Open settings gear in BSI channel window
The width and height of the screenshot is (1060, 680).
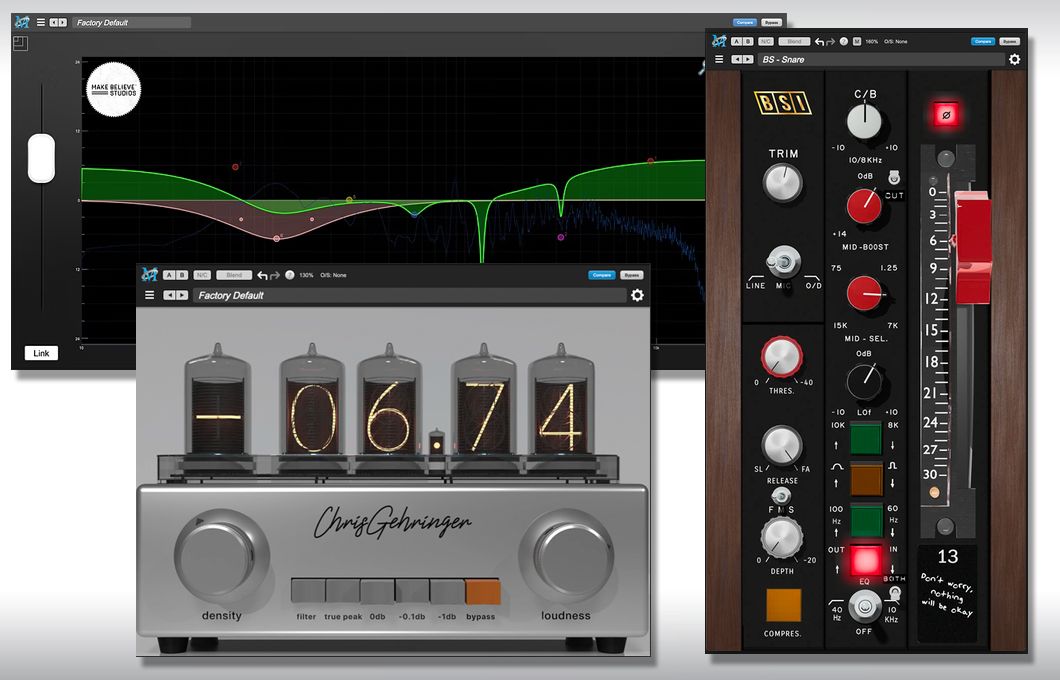pyautogui.click(x=1014, y=59)
